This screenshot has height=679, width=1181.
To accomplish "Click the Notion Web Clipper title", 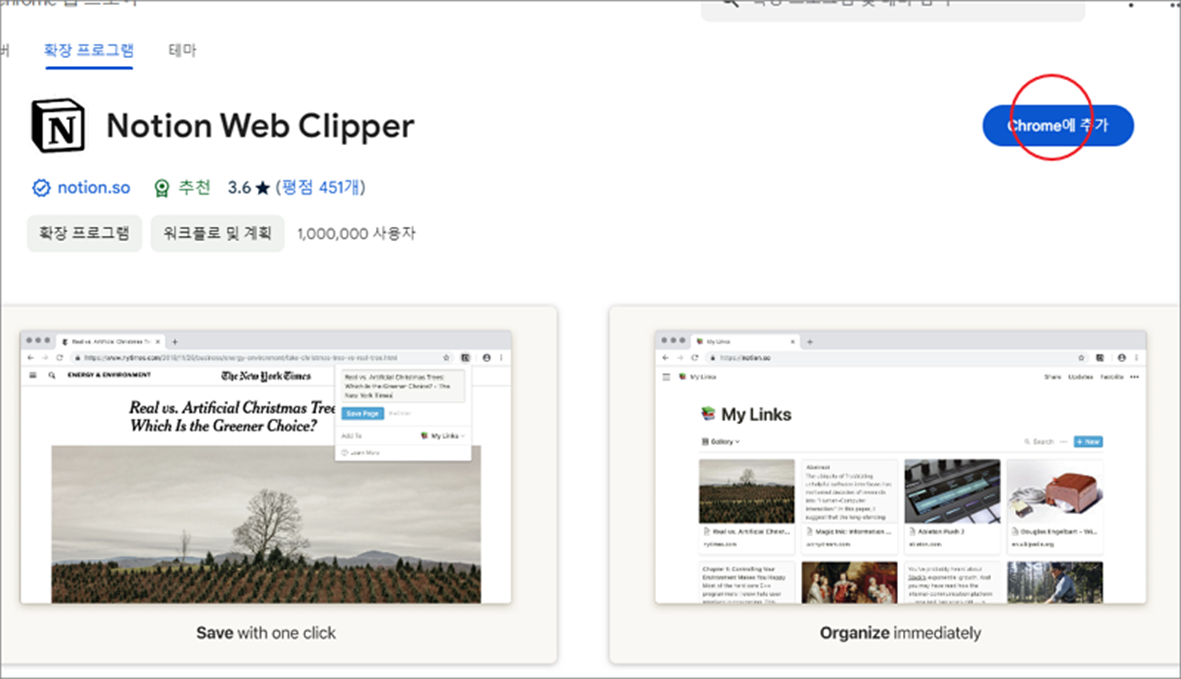I will point(261,126).
